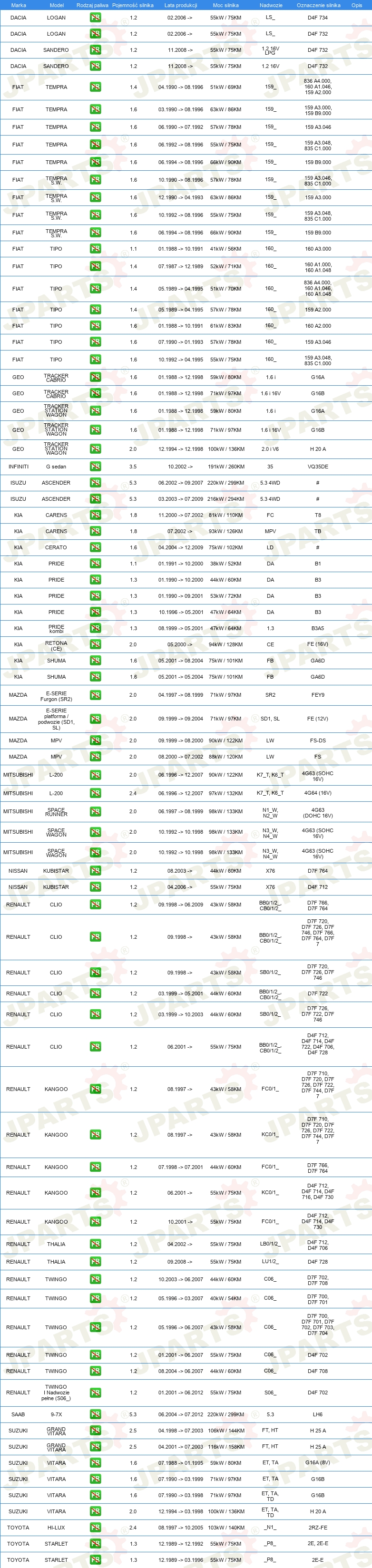
Task: Select the G16A (8V) engine code cell
Action: pos(318,1463)
